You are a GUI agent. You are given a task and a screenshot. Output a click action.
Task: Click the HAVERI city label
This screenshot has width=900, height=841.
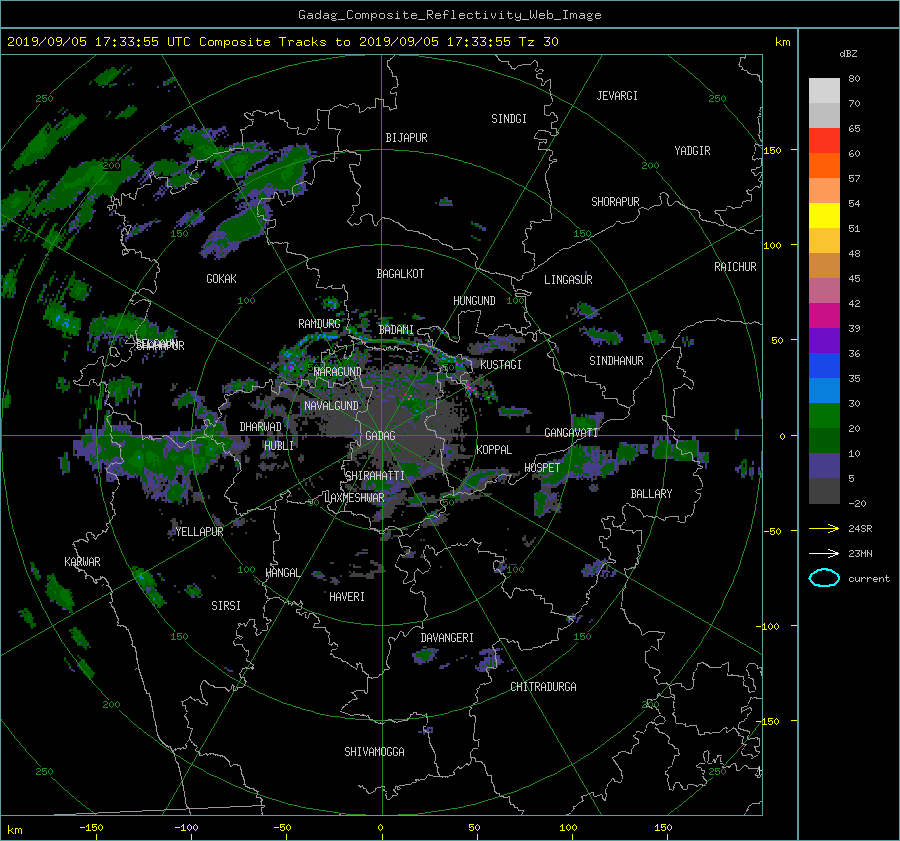click(x=347, y=597)
